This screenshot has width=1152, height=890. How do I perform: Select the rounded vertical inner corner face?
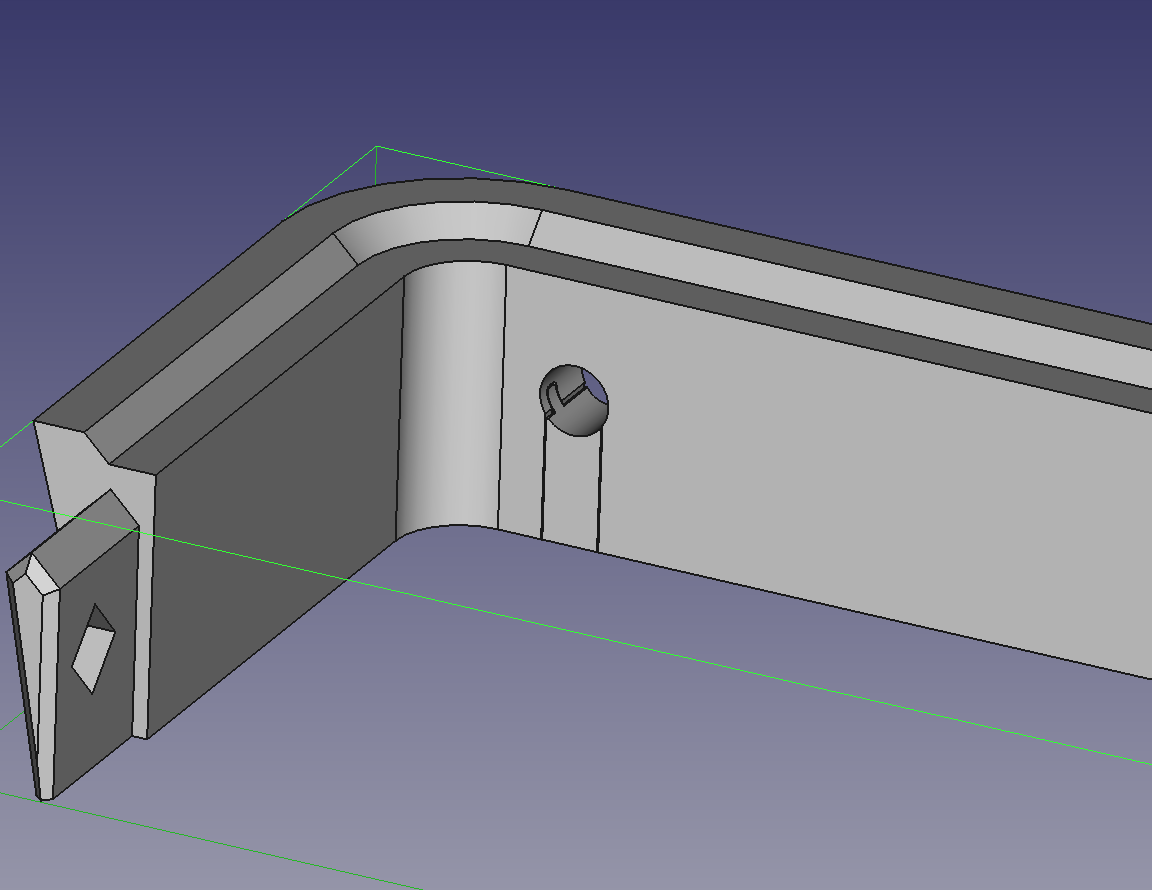point(451,397)
